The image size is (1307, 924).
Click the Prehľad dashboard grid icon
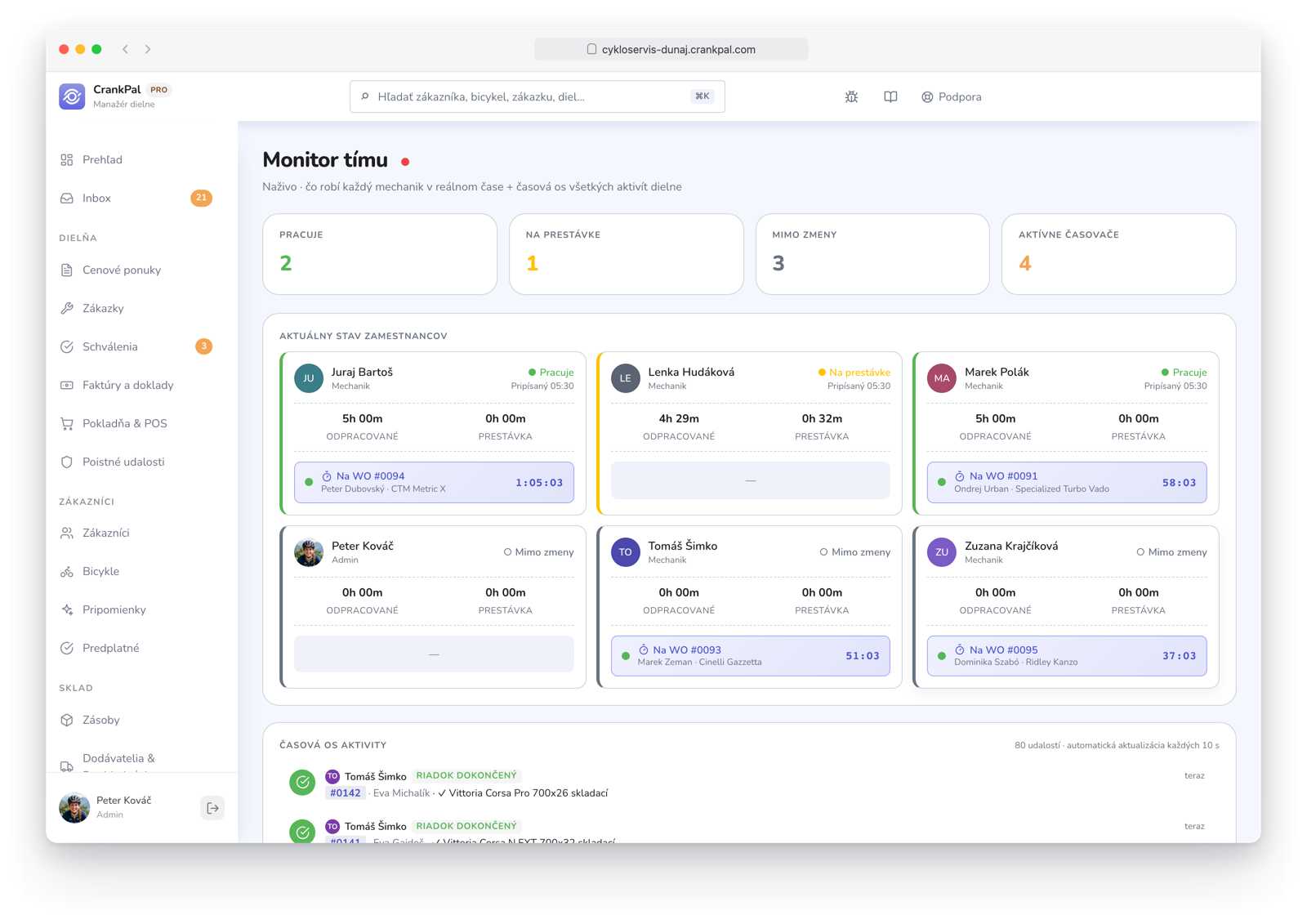pos(67,159)
